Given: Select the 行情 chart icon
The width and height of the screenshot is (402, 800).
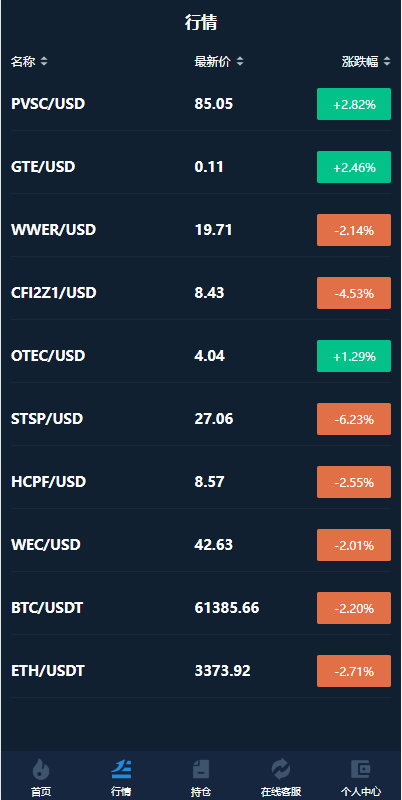Looking at the screenshot, I should [121, 768].
